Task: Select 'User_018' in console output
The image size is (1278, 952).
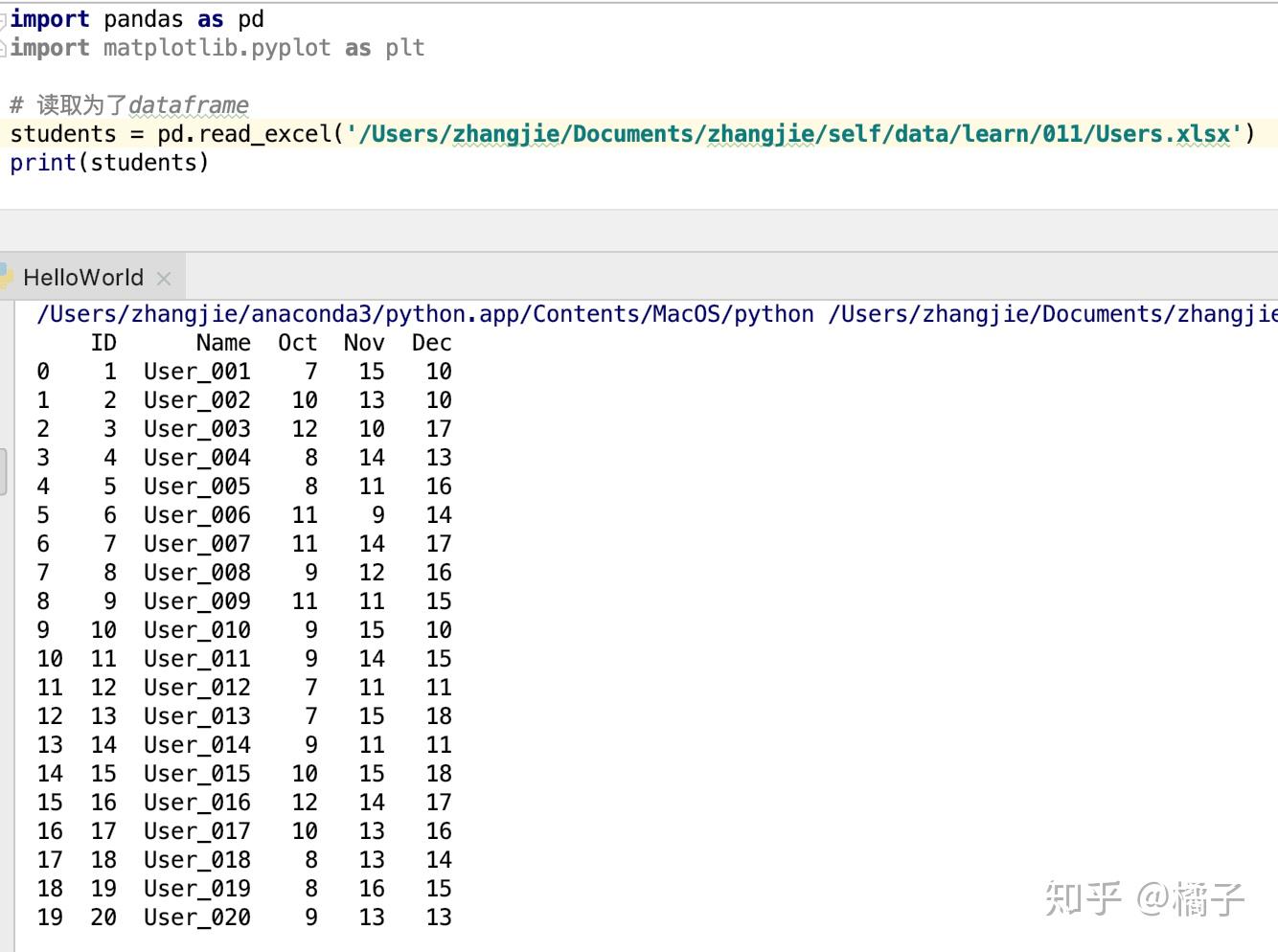Action: pos(197,860)
